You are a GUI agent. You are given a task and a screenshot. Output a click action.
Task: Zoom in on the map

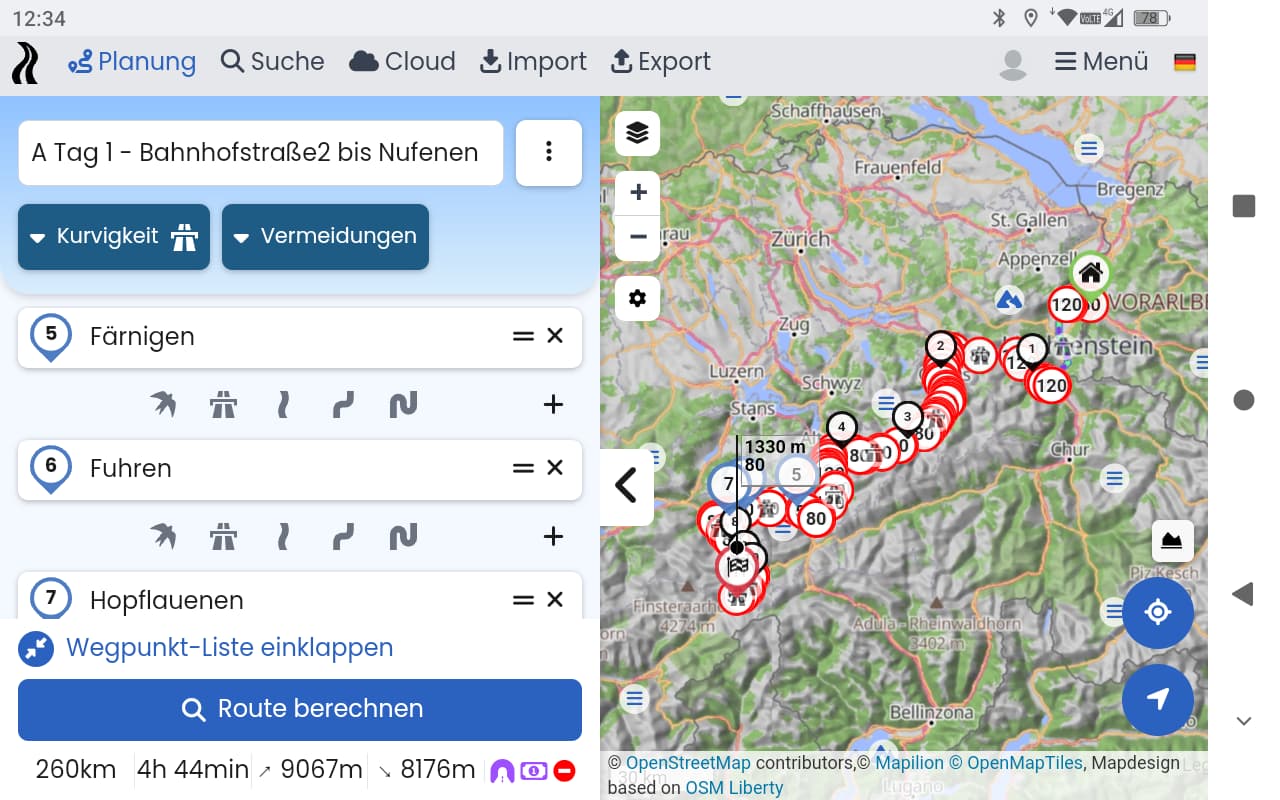point(637,192)
